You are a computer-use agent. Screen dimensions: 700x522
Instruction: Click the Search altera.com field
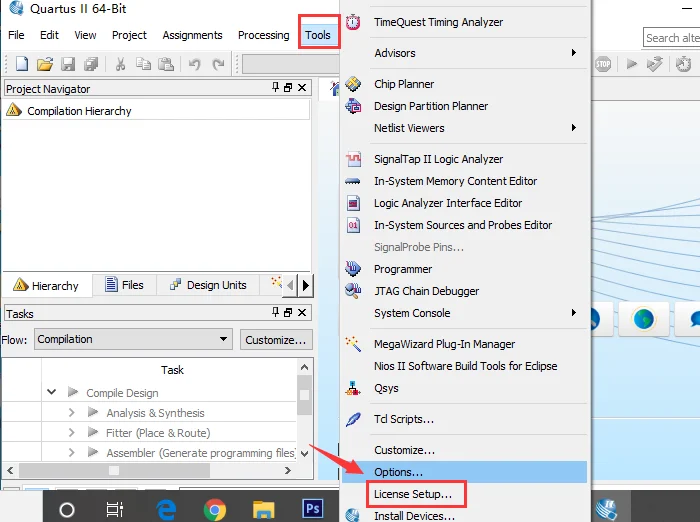672,38
